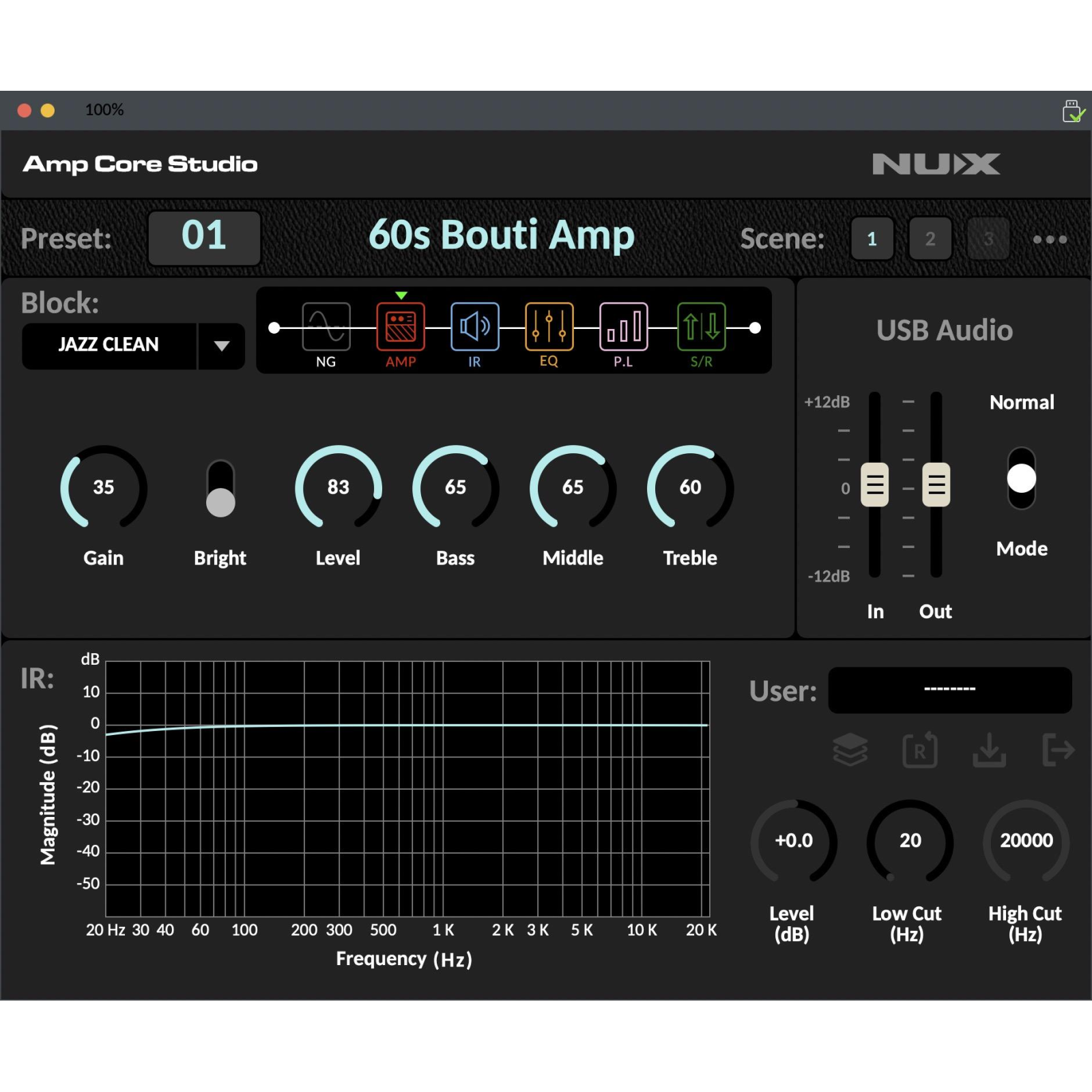Open the IR speaker block
1092x1092 pixels.
[x=474, y=327]
